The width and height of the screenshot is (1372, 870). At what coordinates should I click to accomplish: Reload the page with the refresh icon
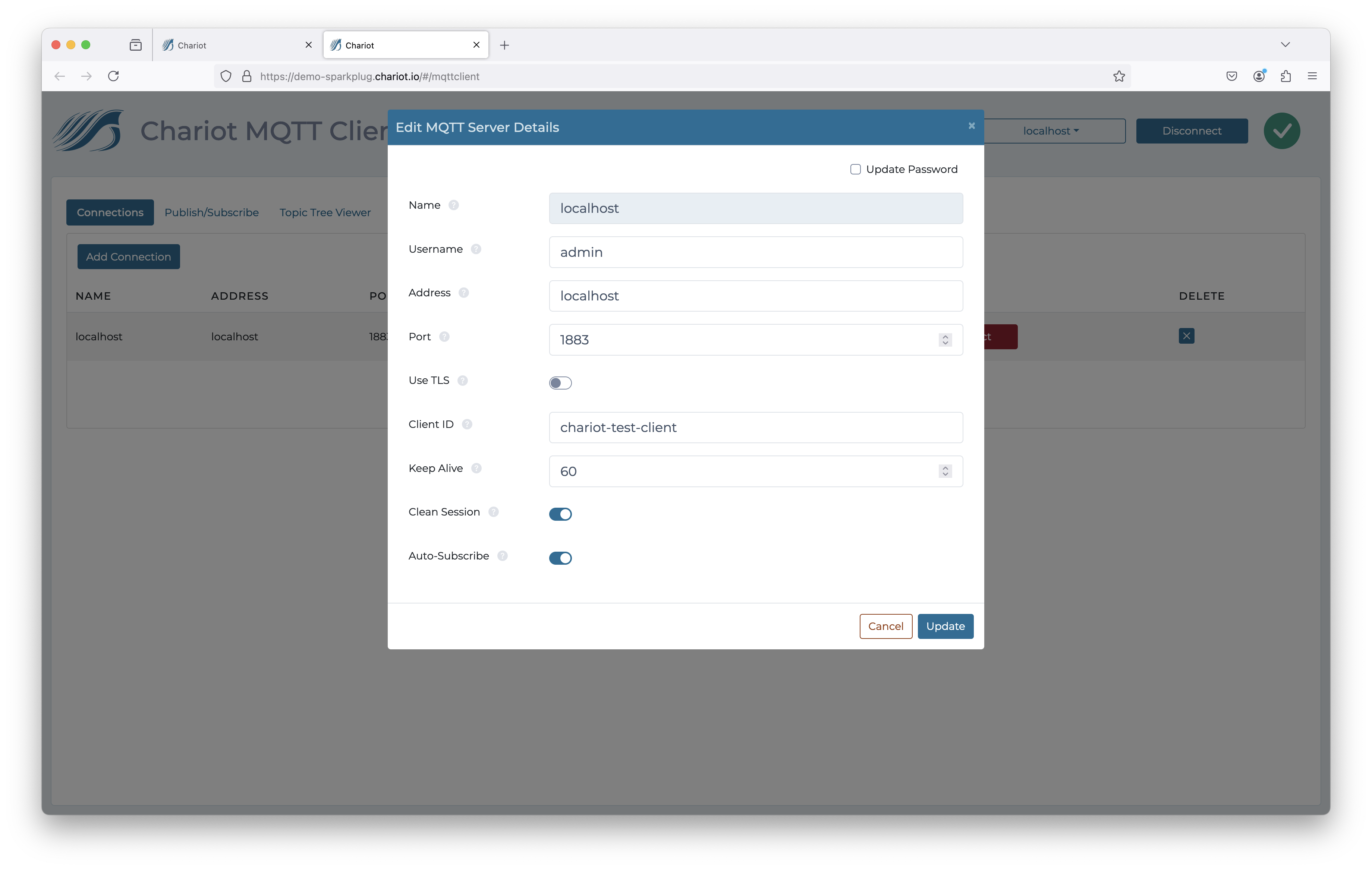(113, 76)
